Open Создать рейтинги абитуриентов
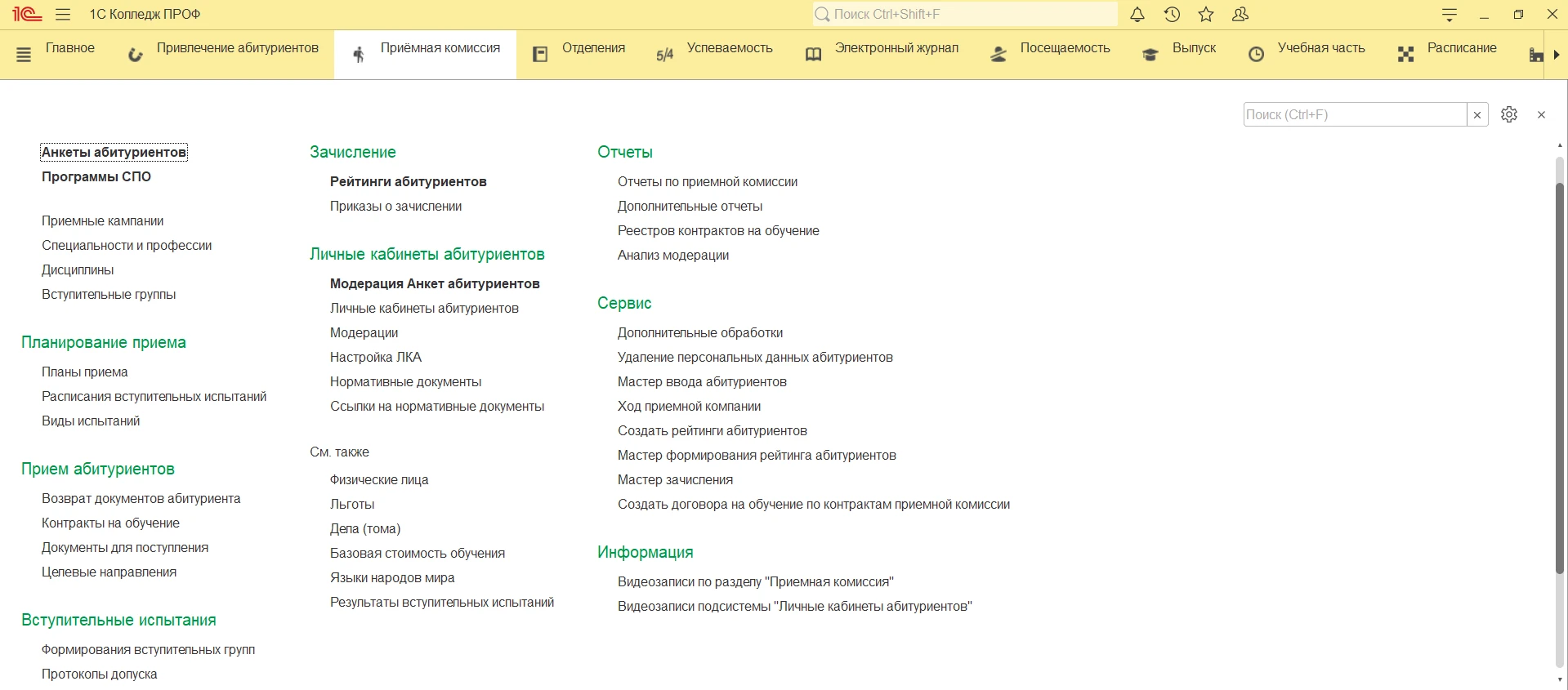 (713, 430)
